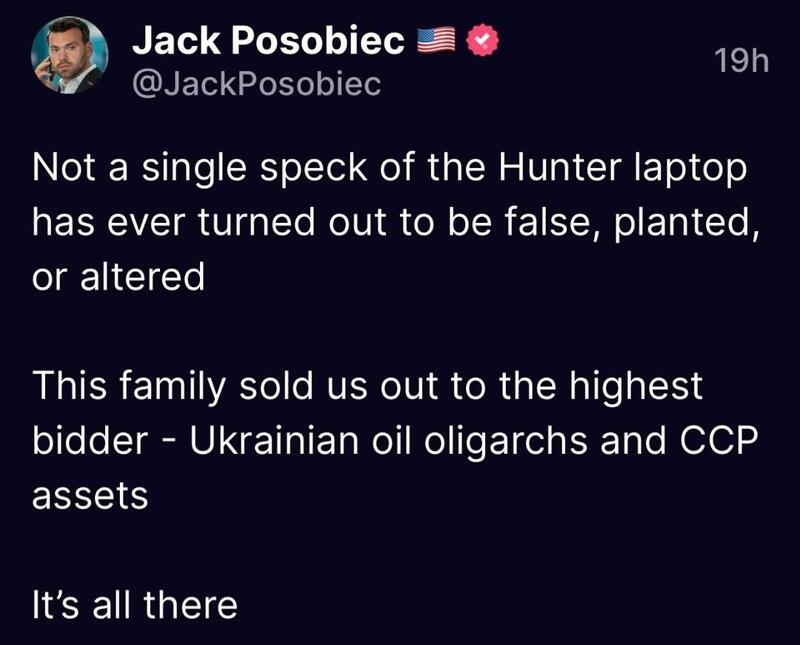Click the word "oligarchs" in the post
The height and width of the screenshot is (645, 800).
(x=506, y=442)
